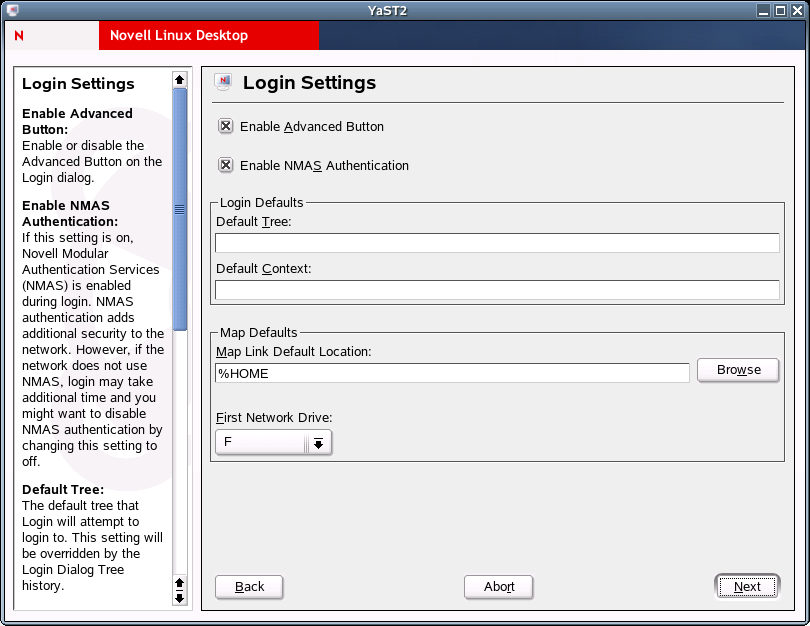Screen dimensions: 810x626
Task: Click the red Novell N logo
Action: [19, 36]
